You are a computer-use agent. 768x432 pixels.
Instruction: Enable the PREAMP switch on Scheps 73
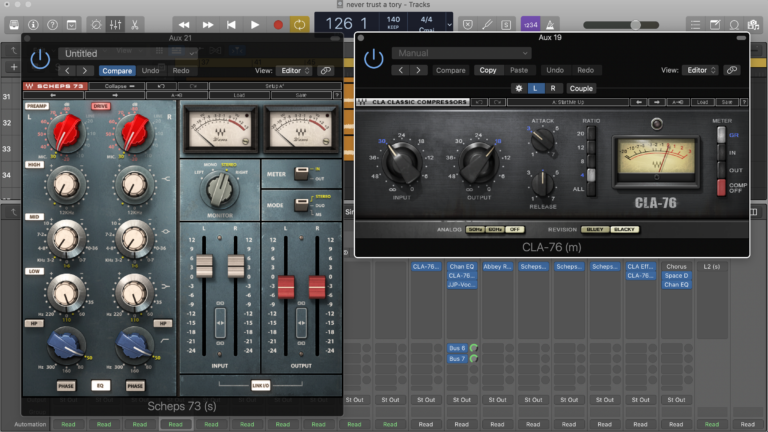coord(38,105)
